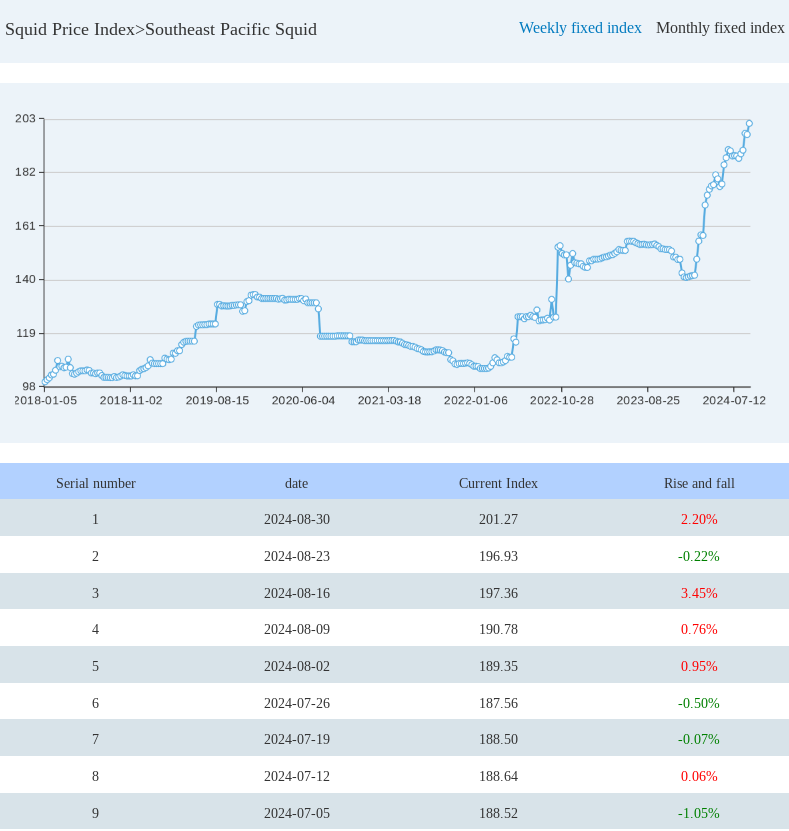Click the -0.50% fall value

click(x=699, y=703)
